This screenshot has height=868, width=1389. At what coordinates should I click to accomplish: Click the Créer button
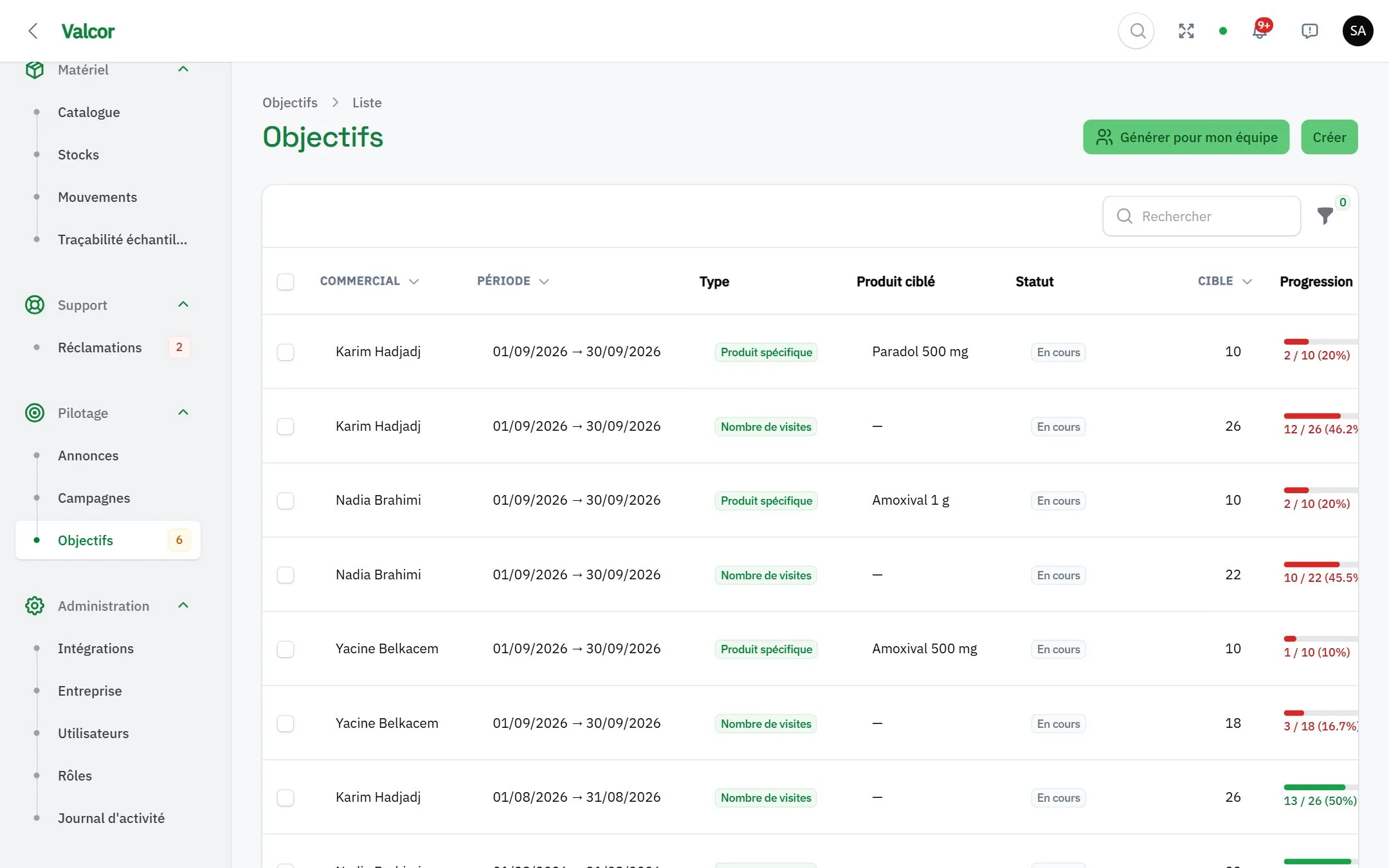pyautogui.click(x=1329, y=137)
